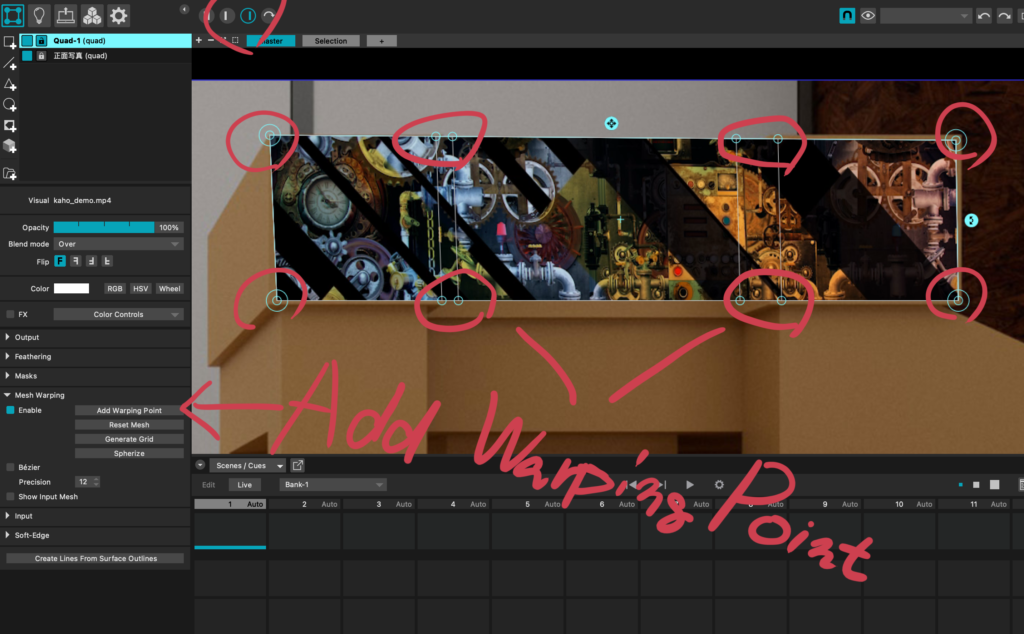The image size is (1024, 634).
Task: Select the add Line tool
Action: point(10,64)
